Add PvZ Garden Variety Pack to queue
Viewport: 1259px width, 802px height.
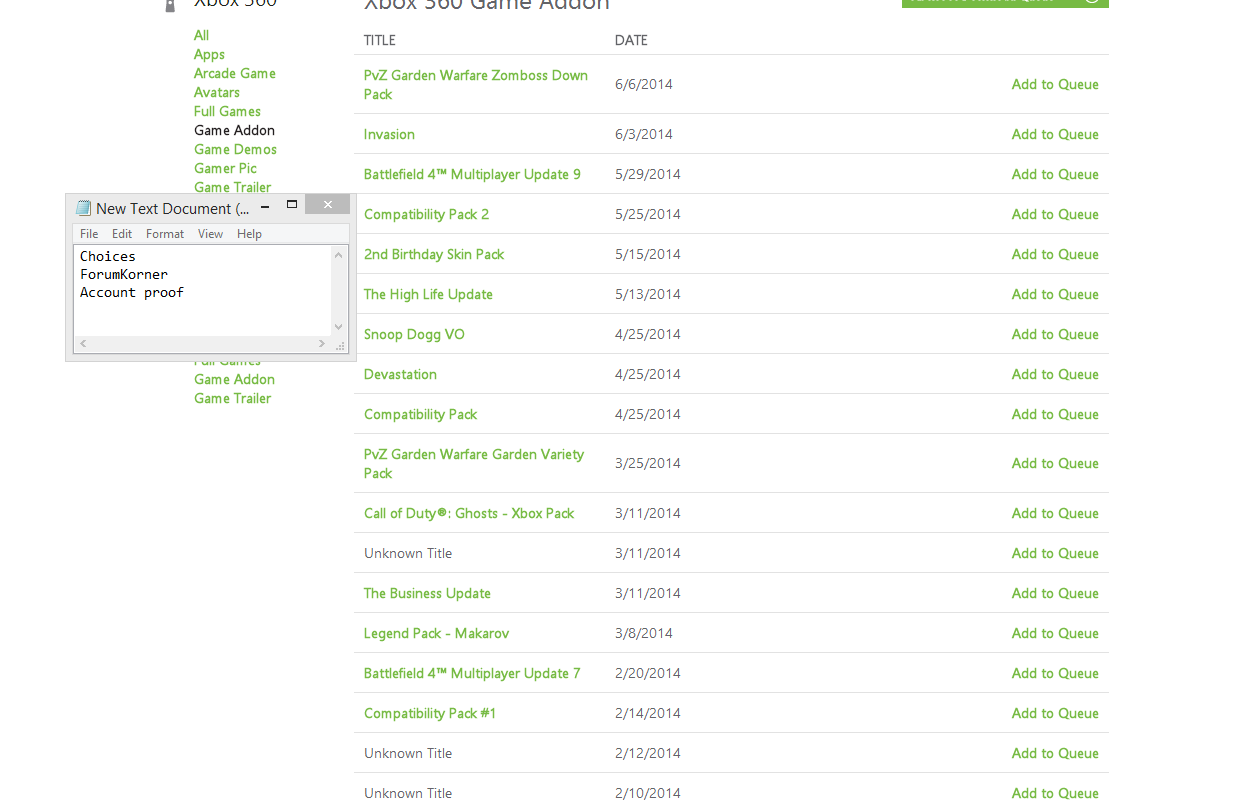(1055, 463)
